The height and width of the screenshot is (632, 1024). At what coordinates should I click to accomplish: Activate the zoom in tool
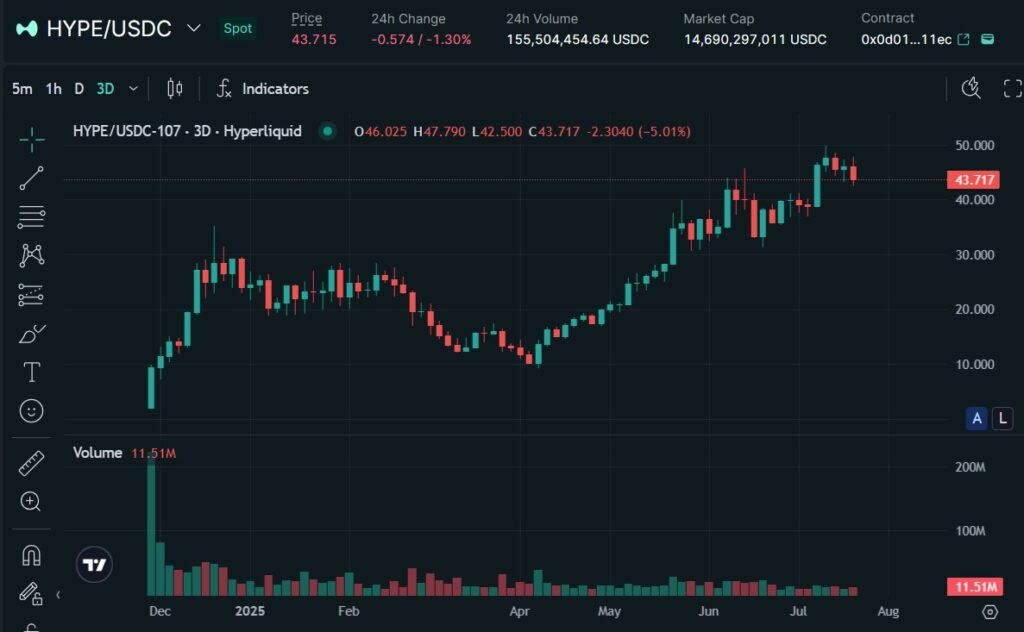tap(31, 501)
